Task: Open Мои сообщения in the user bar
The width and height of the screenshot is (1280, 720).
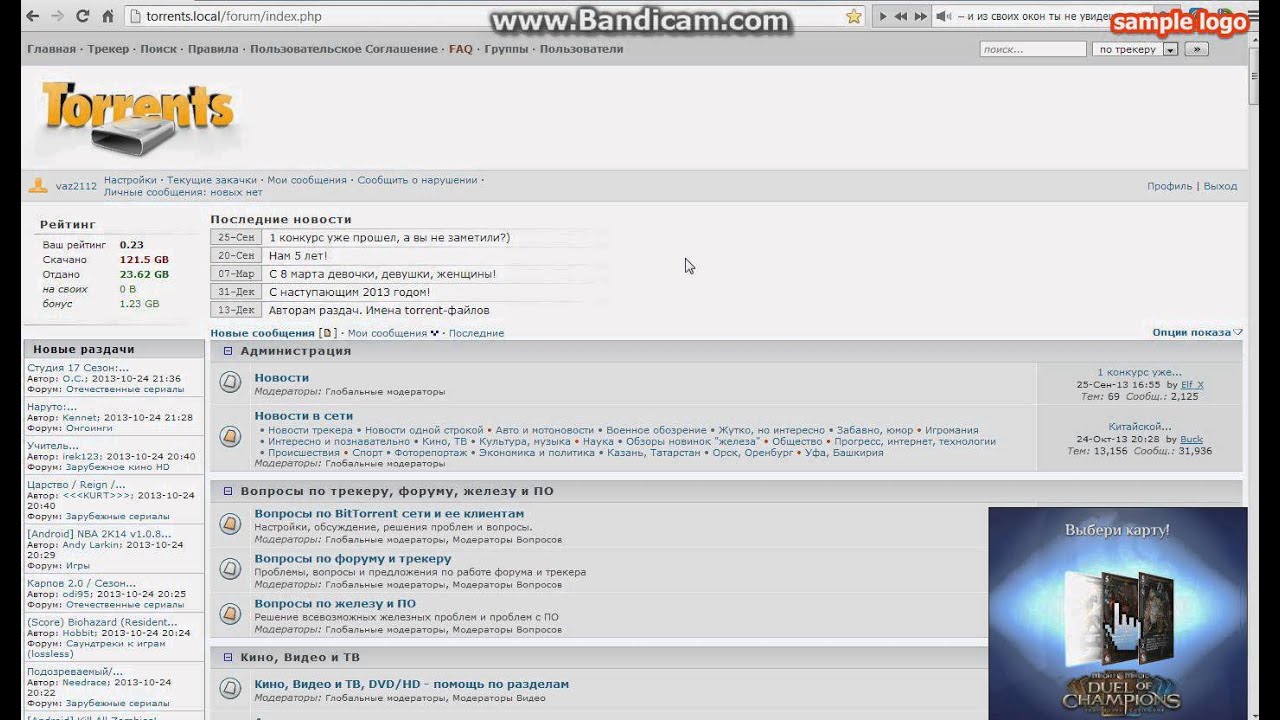Action: 307,180
